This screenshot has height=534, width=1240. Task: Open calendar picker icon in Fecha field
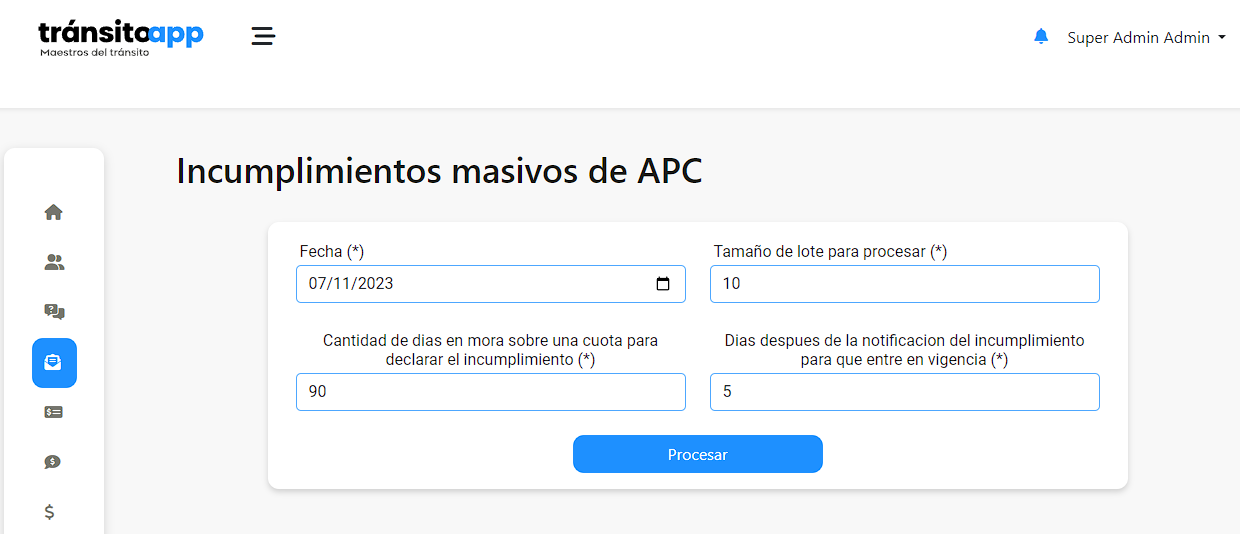pyautogui.click(x=663, y=284)
